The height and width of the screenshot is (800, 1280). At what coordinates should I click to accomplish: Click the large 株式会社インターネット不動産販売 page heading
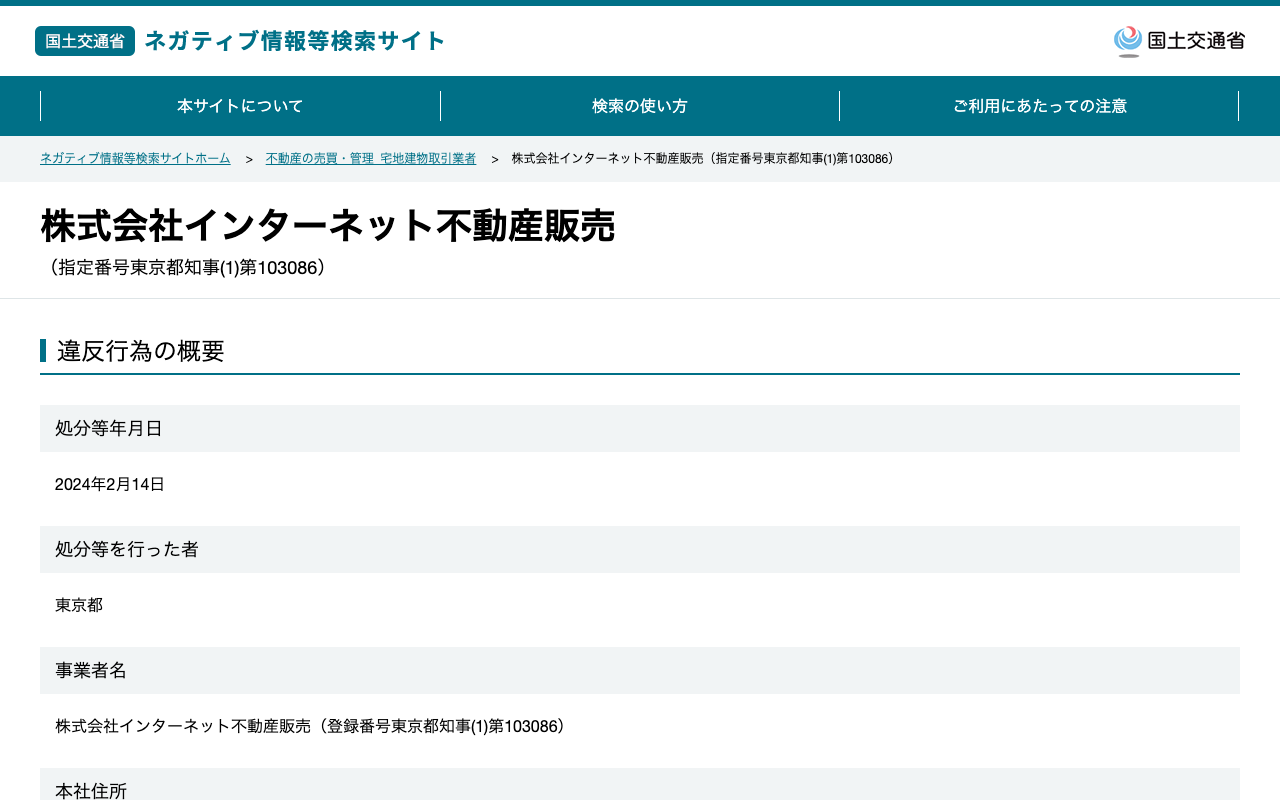[328, 226]
